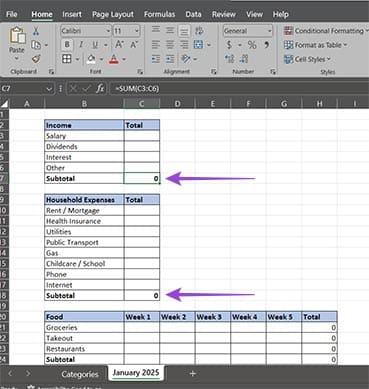Viewport: 369px width, 389px height.
Task: Middle align the cell contents
Action: 170,30
